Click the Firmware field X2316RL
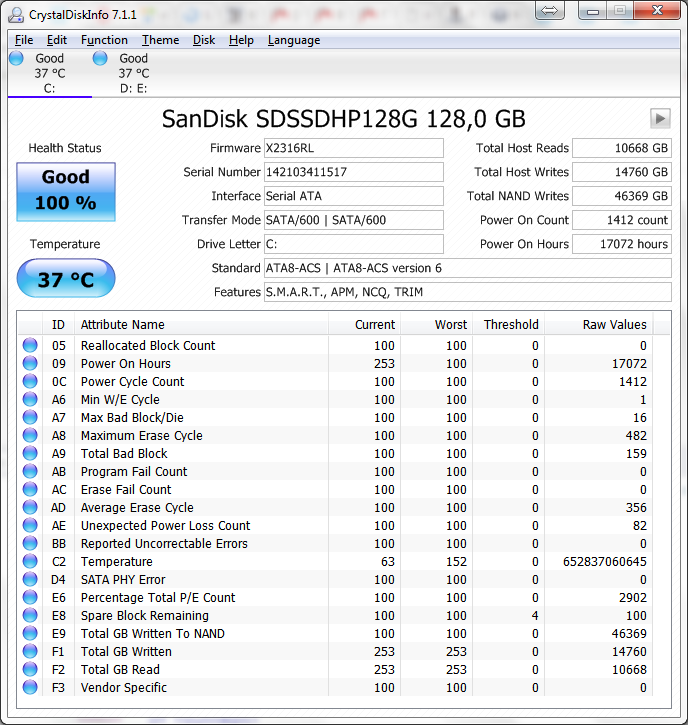This screenshot has height=725, width=688. 354,148
